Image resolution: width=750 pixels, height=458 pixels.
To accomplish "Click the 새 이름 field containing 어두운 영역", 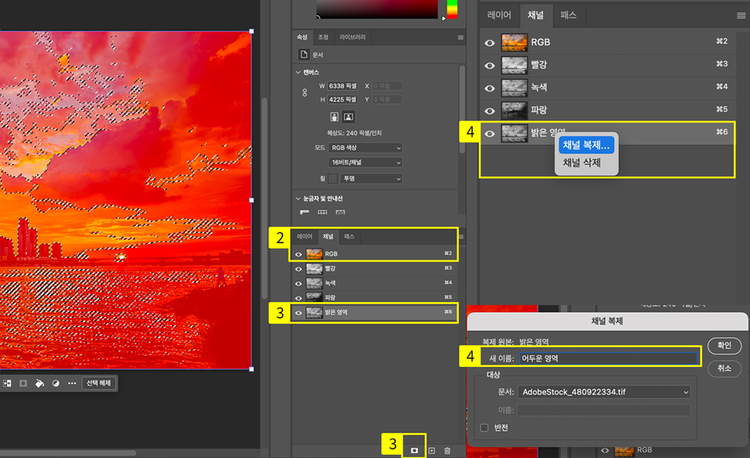I will pos(609,358).
